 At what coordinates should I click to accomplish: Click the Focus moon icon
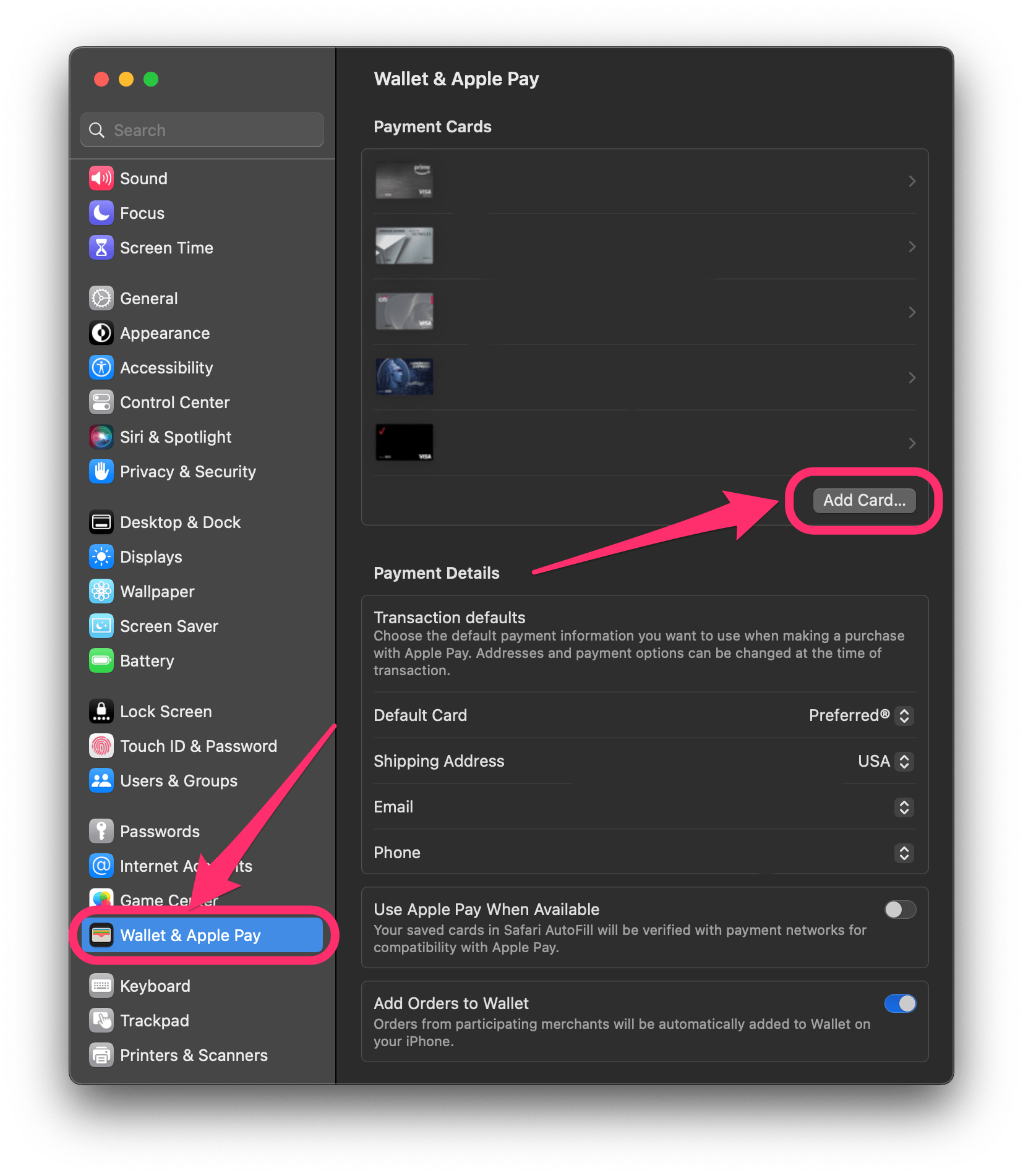click(101, 213)
